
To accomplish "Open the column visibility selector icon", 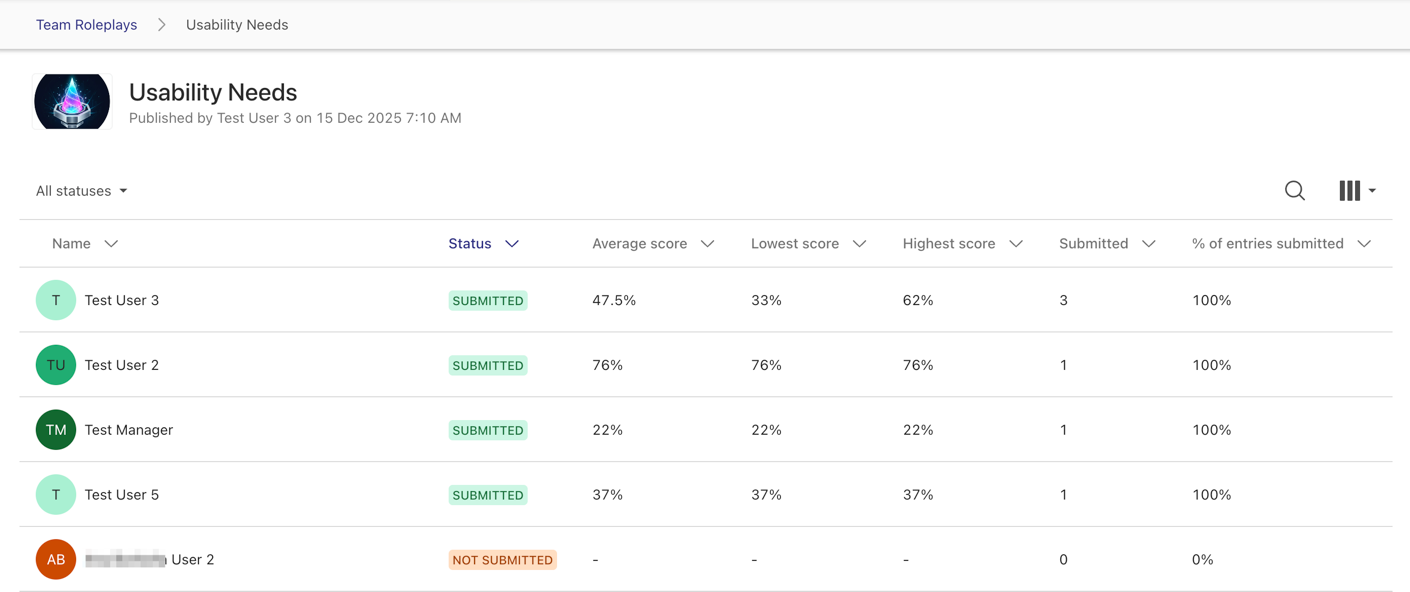I will coord(1355,190).
